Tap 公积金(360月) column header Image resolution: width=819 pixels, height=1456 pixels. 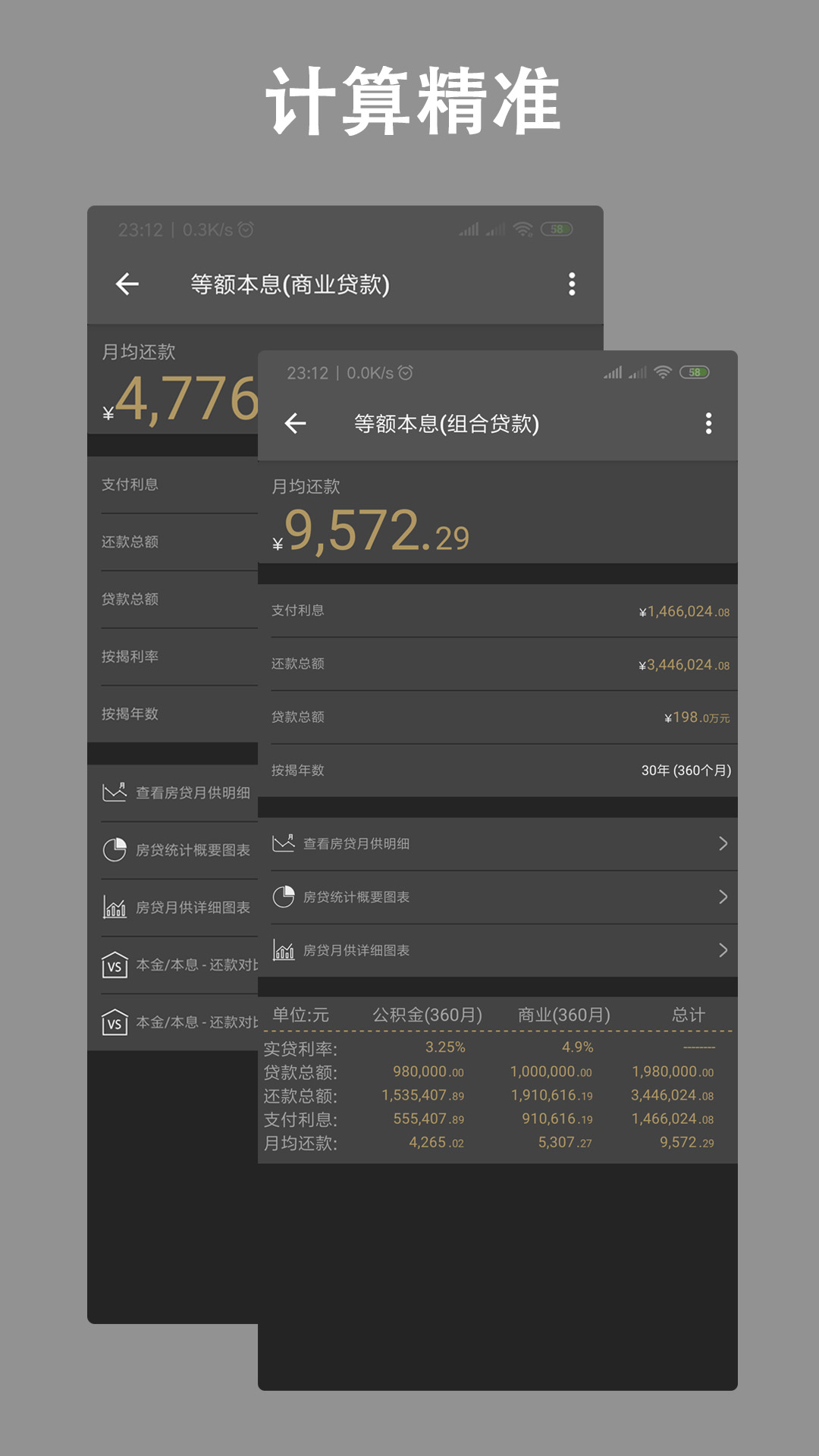point(427,1015)
